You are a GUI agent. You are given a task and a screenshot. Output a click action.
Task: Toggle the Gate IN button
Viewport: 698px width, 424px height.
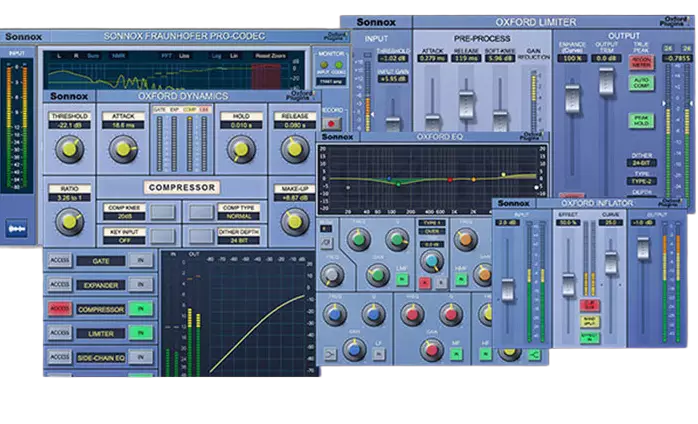[141, 261]
